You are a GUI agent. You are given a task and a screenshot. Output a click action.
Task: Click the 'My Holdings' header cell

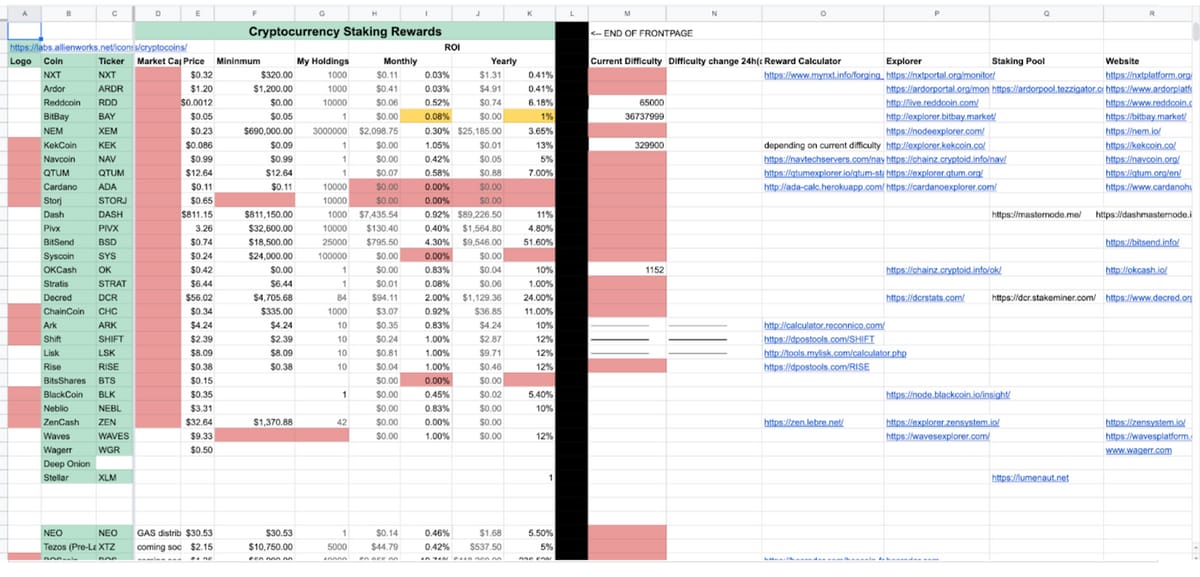pos(322,61)
